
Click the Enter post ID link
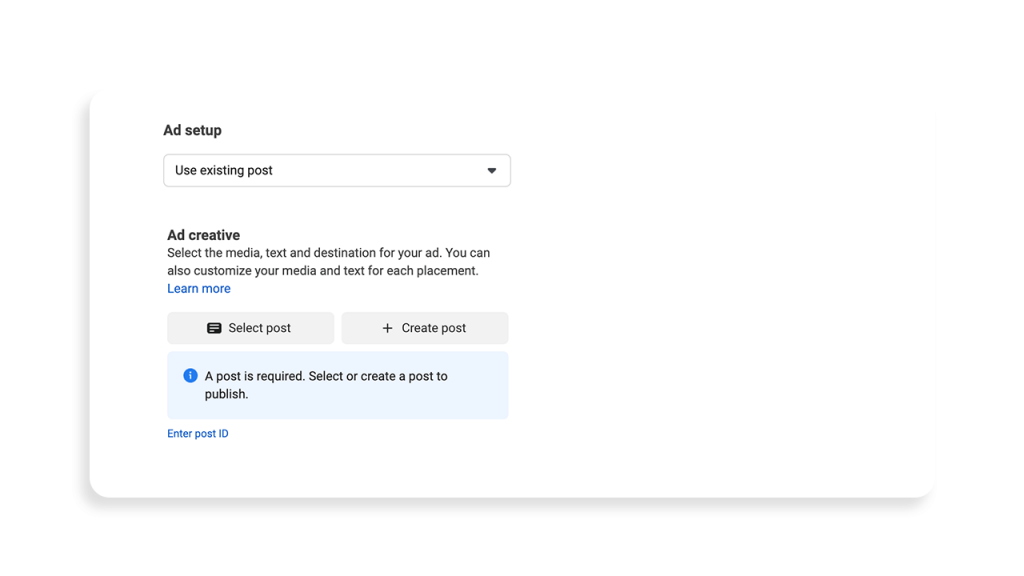(x=198, y=434)
